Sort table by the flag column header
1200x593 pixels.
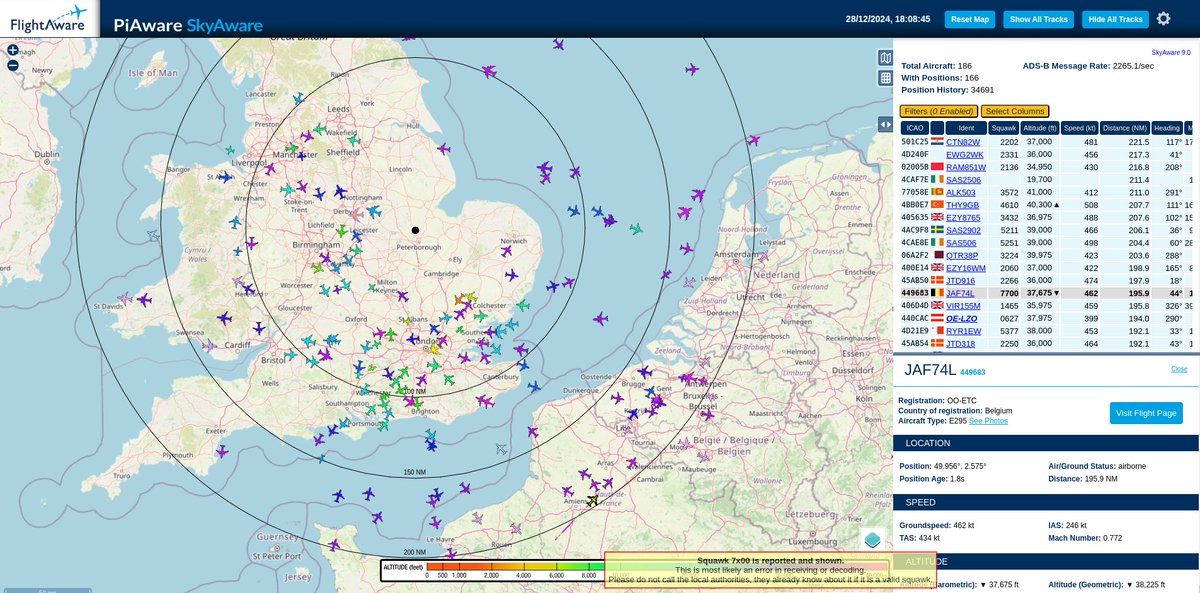pos(937,128)
